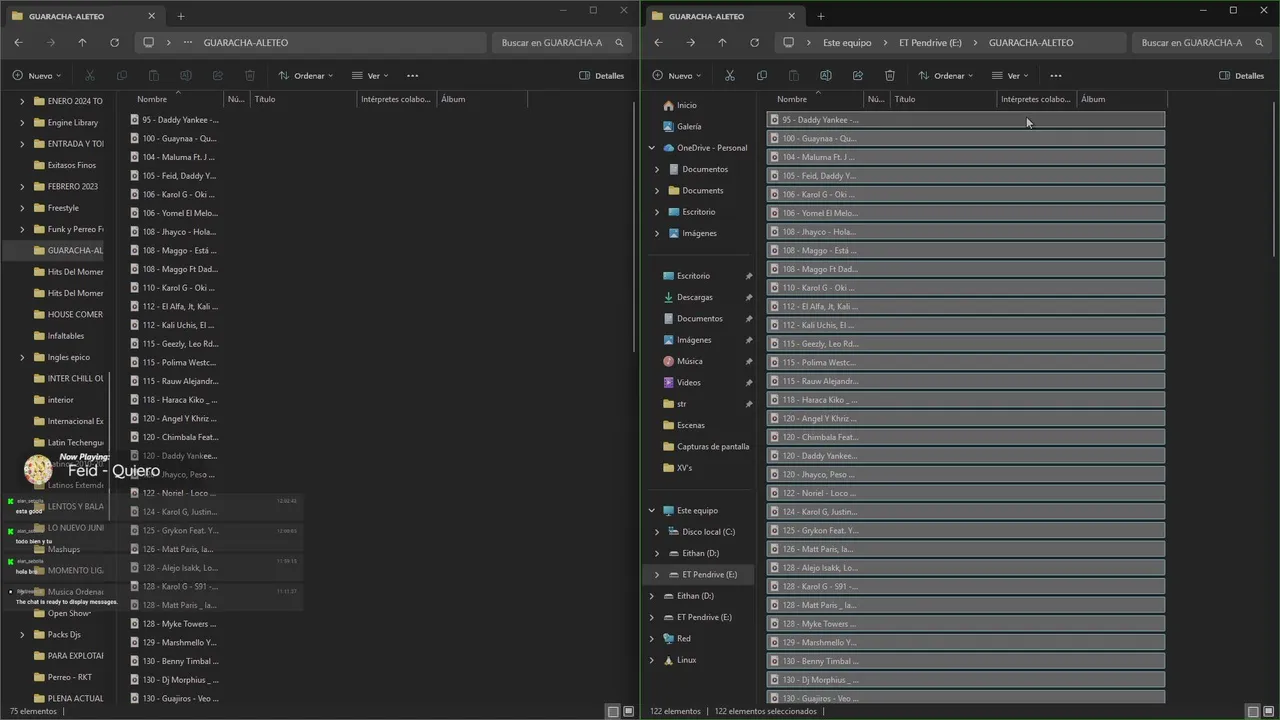
Task: Click the address bar ellipsis in left window
Action: point(187,42)
